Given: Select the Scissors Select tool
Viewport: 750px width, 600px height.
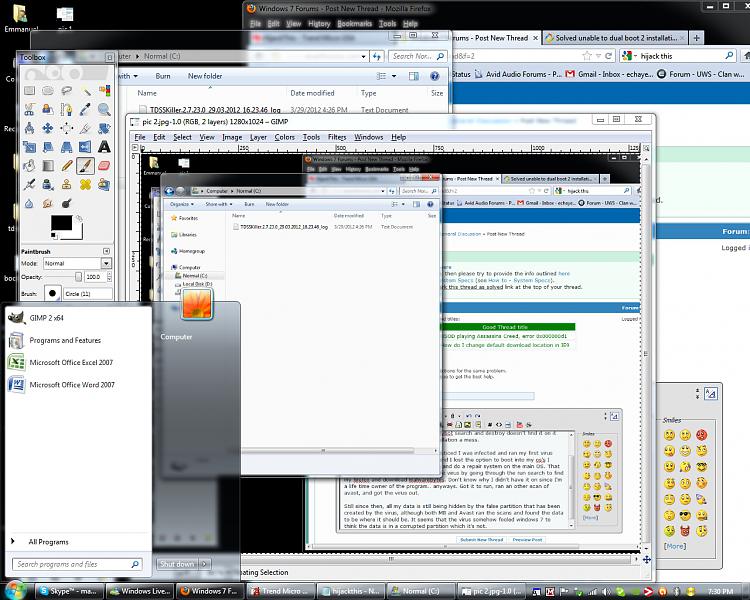Looking at the screenshot, I should click(x=29, y=109).
